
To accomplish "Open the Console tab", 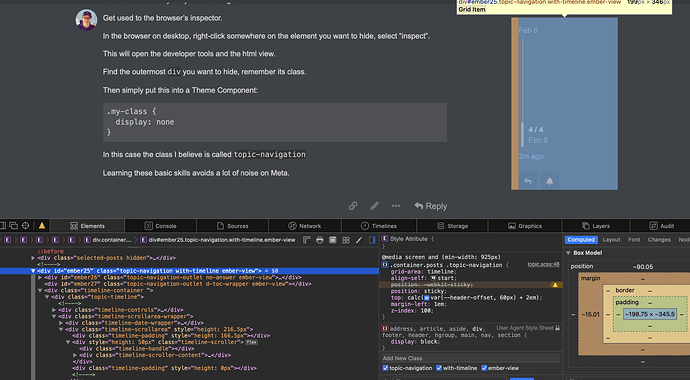I will 160,226.
